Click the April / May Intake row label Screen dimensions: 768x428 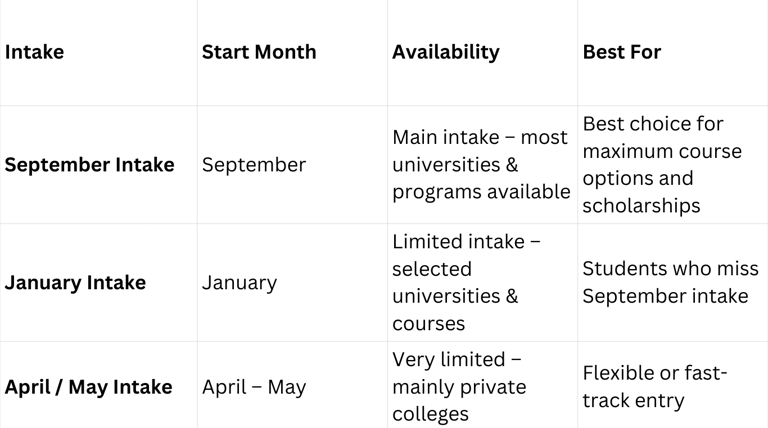point(88,387)
